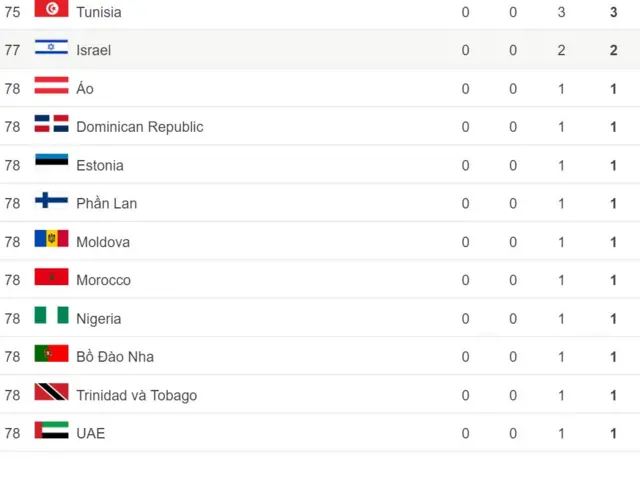Select the Austria flag next to Áo

tap(51, 85)
